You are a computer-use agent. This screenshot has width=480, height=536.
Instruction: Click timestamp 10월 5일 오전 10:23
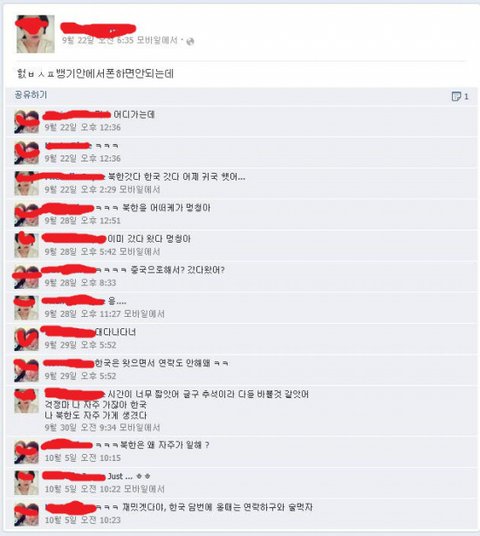tap(83, 520)
